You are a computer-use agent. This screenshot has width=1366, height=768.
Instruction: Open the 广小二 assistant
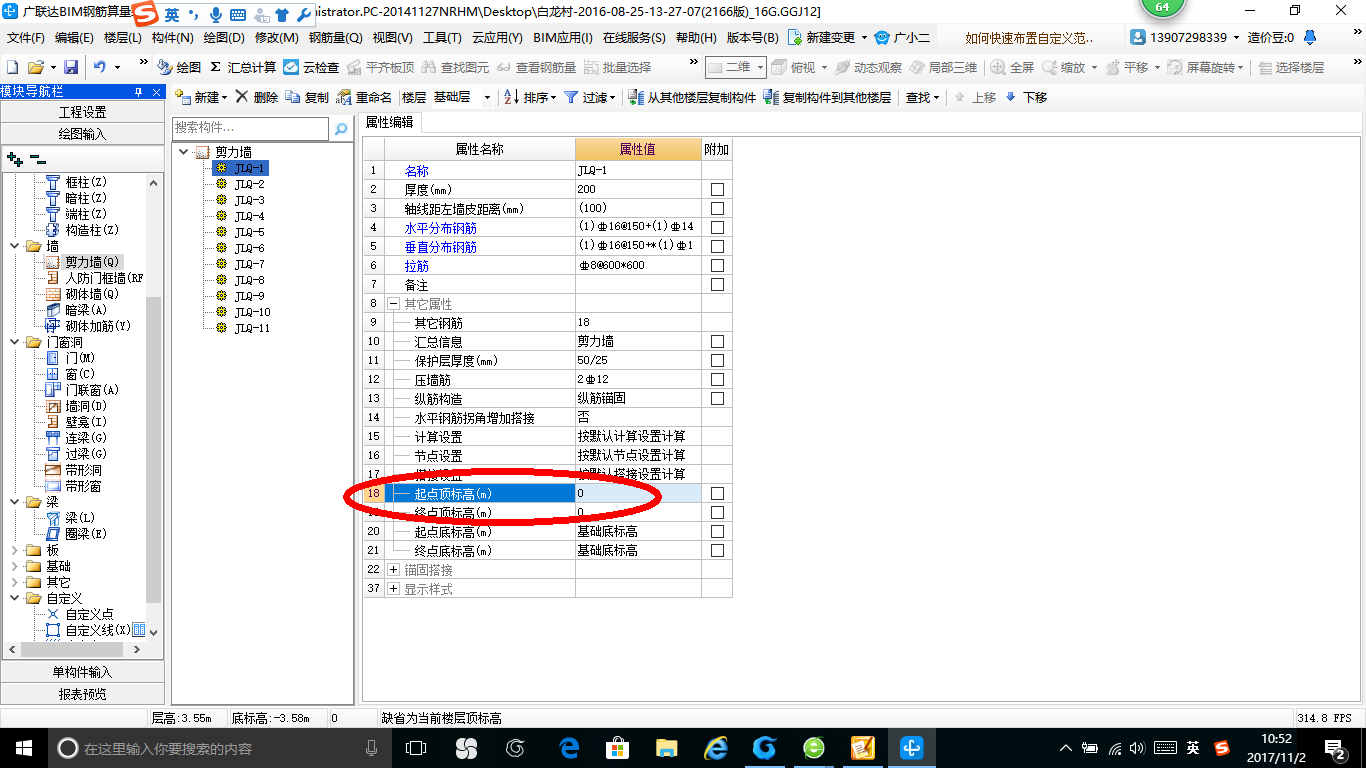pos(902,38)
